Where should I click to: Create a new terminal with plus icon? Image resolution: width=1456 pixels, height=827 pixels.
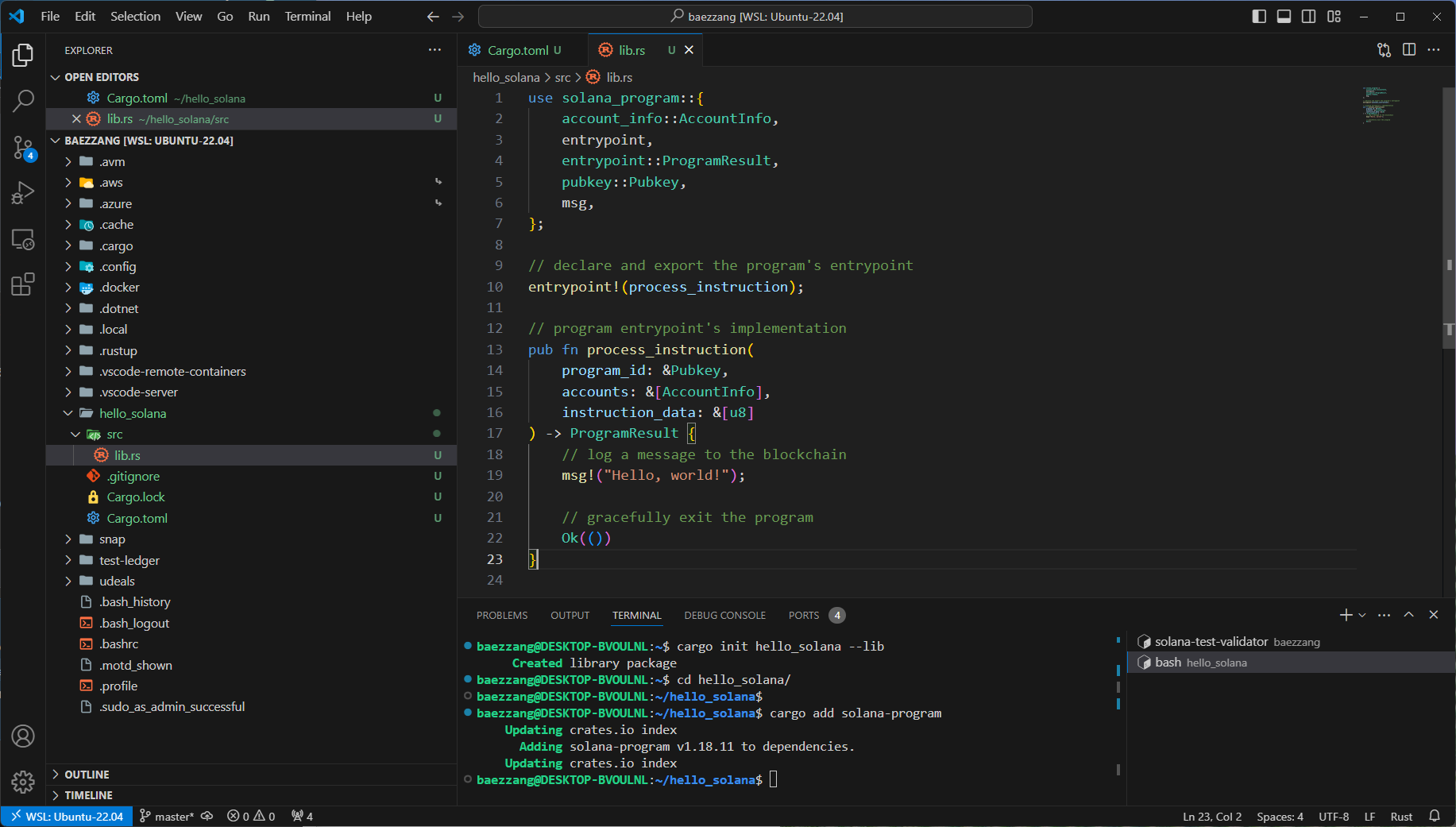1346,615
